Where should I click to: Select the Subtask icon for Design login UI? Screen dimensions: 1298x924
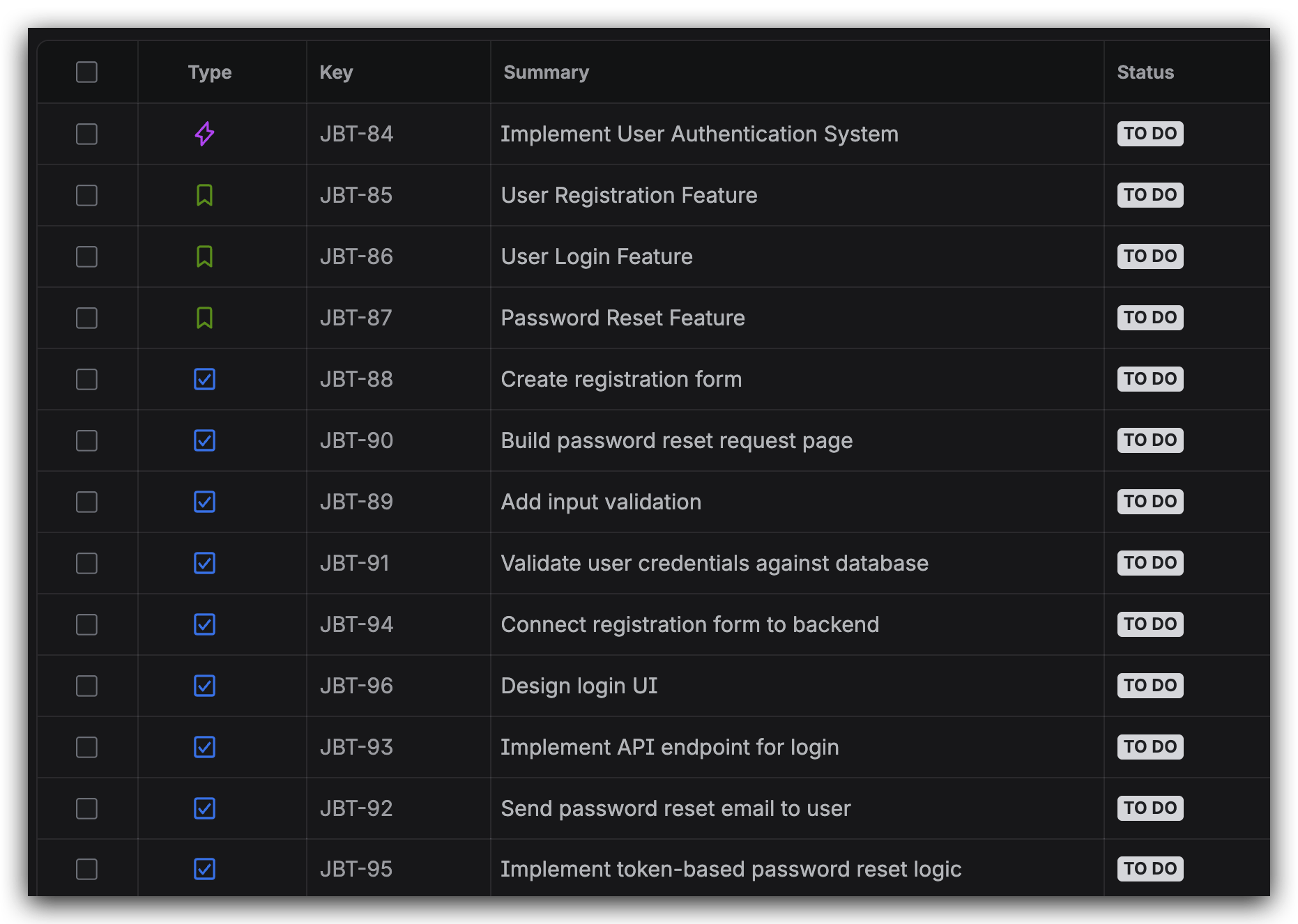click(x=204, y=686)
